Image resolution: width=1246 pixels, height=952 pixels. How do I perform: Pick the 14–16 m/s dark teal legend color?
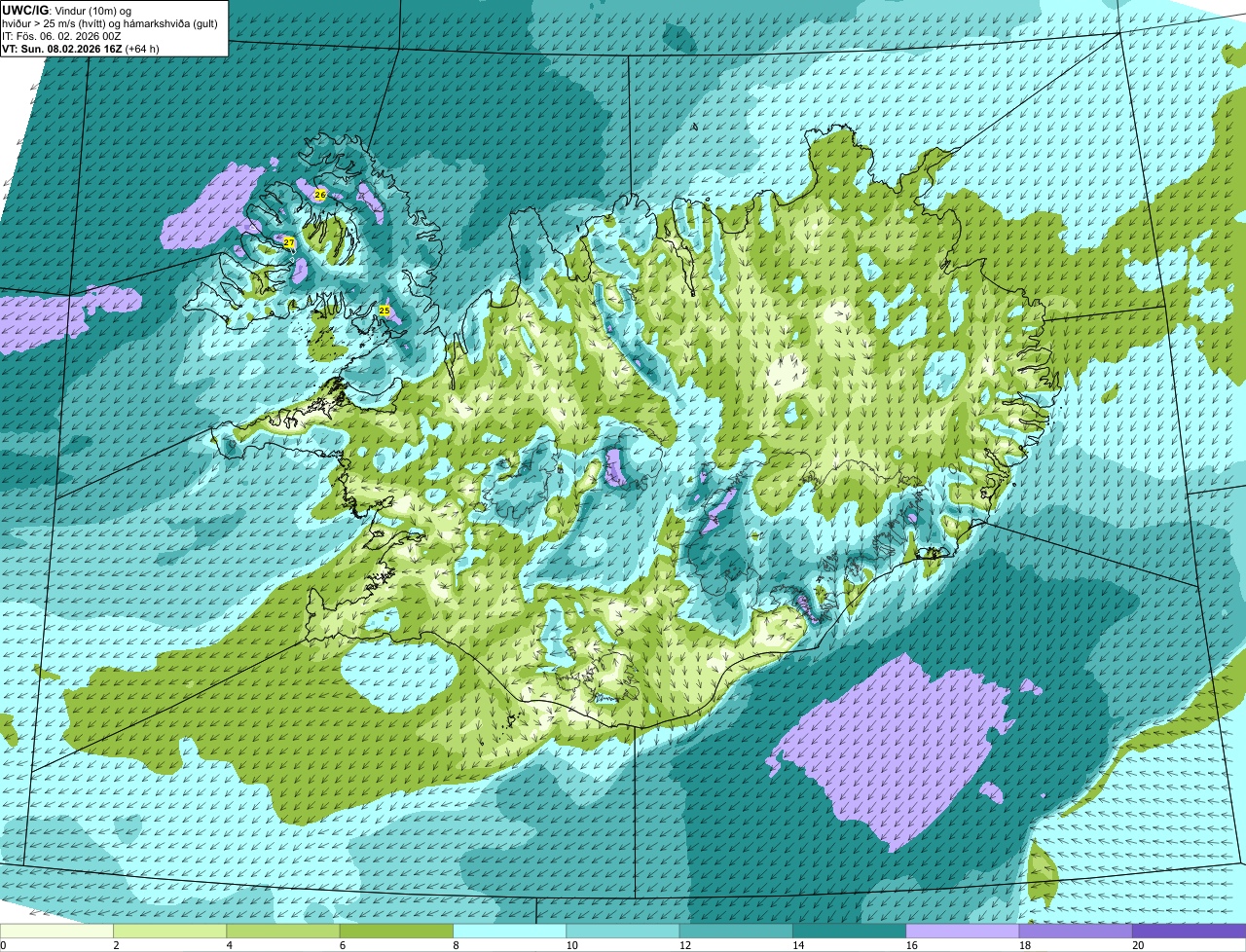(x=850, y=932)
